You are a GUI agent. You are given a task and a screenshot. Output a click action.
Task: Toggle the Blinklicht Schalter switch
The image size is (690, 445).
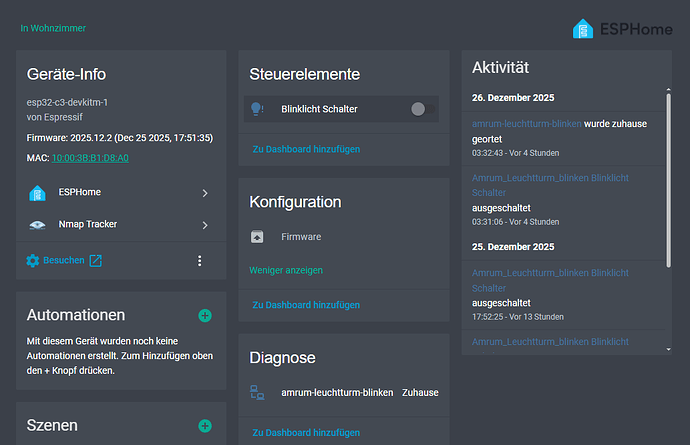click(420, 109)
